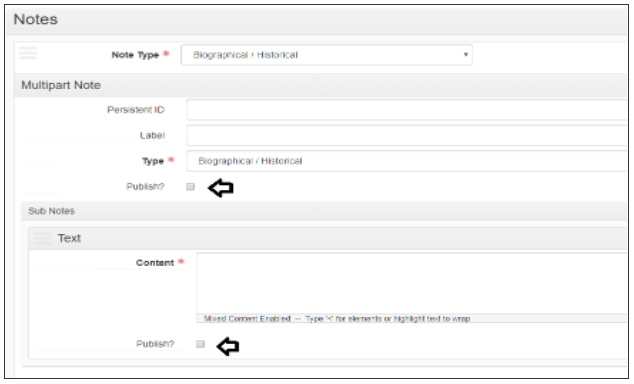This screenshot has height=384, width=634.
Task: Click the Note Type label
Action: pyautogui.click(x=135, y=55)
